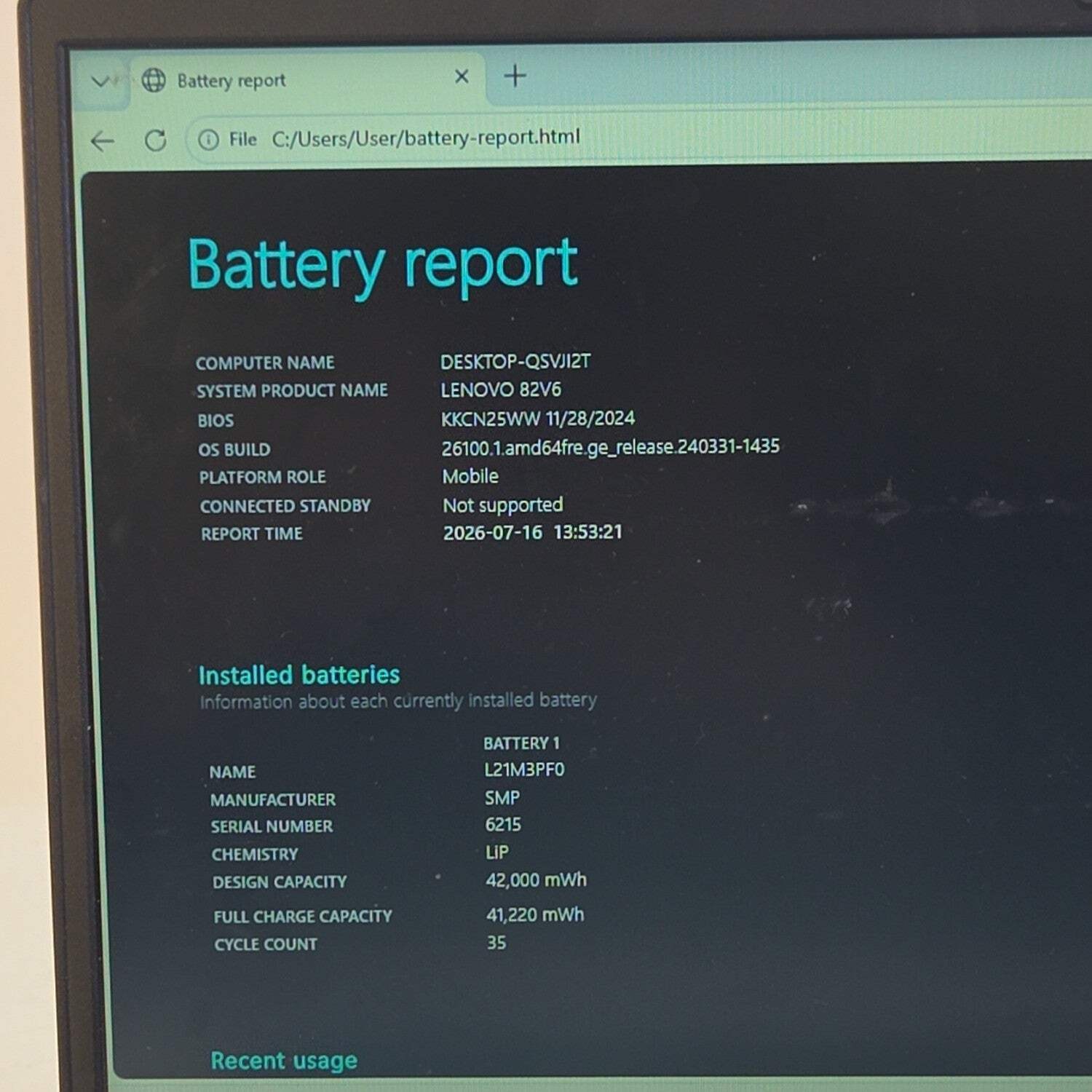Click the Information about each installed battery subtitle
The image size is (1092, 1092).
coord(398,701)
